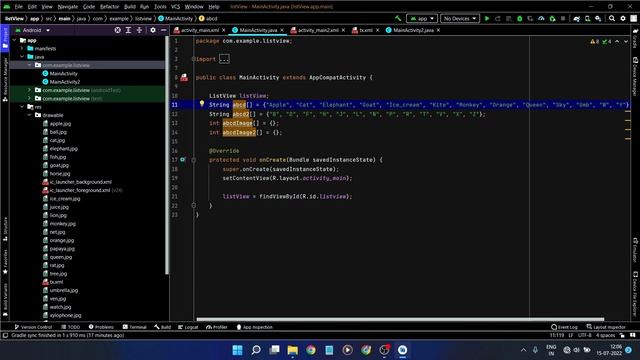Toggle Device File Explorer on right sidebar
The image size is (640, 360).
pos(635,295)
